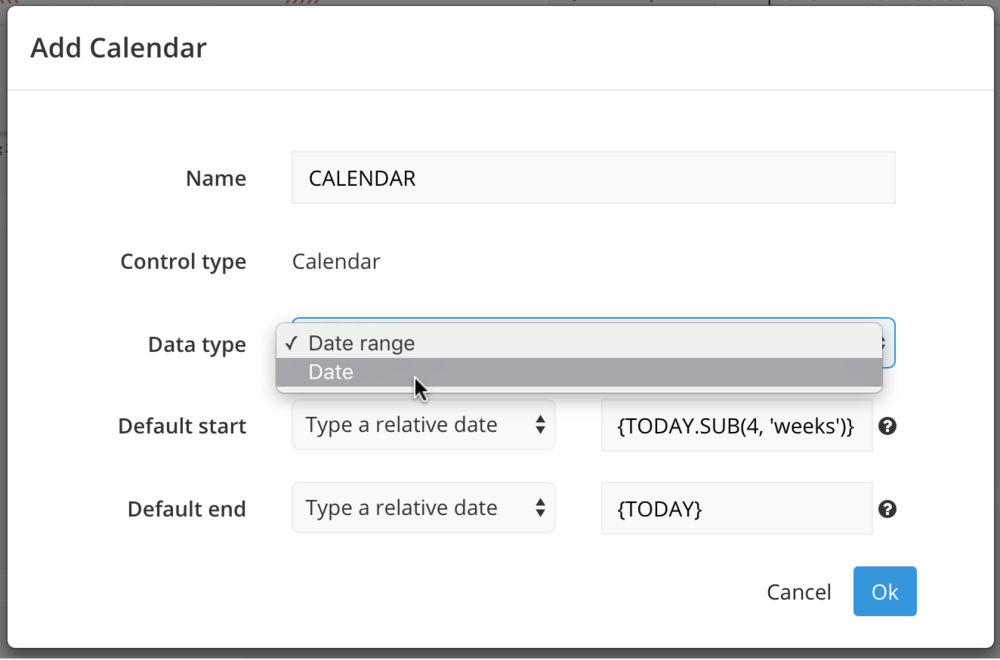This screenshot has height=660, width=1000.
Task: Click the stepper arrows on Default start selector
Action: tap(541, 424)
